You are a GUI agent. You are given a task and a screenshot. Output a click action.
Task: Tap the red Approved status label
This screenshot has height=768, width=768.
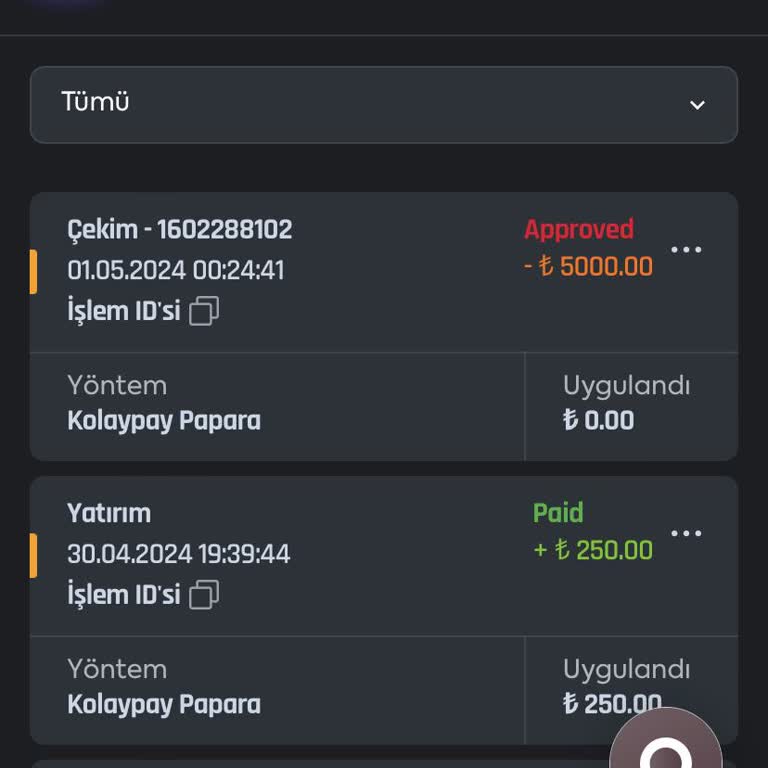click(x=579, y=230)
